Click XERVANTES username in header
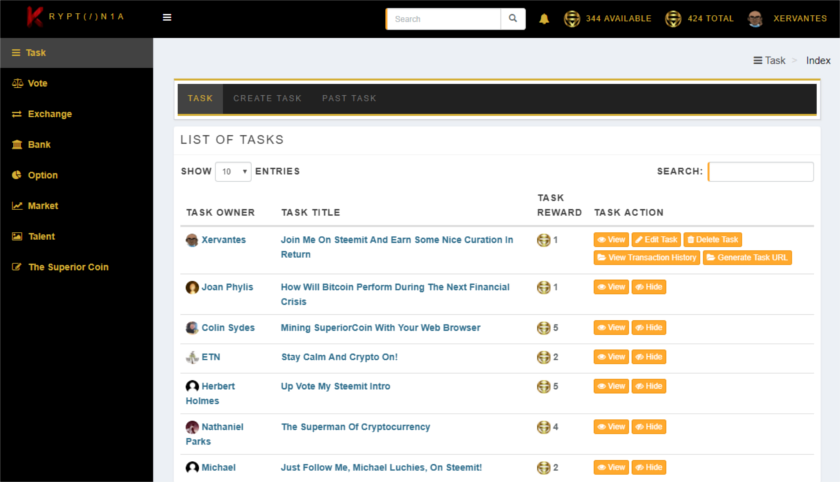The width and height of the screenshot is (840, 482). [800, 19]
